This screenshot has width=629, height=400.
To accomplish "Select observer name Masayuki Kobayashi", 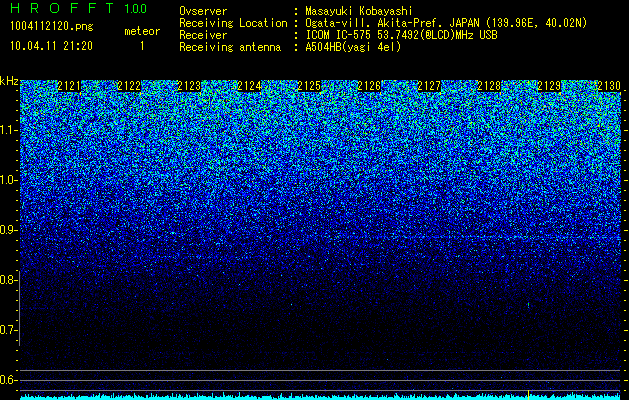I will point(359,12).
